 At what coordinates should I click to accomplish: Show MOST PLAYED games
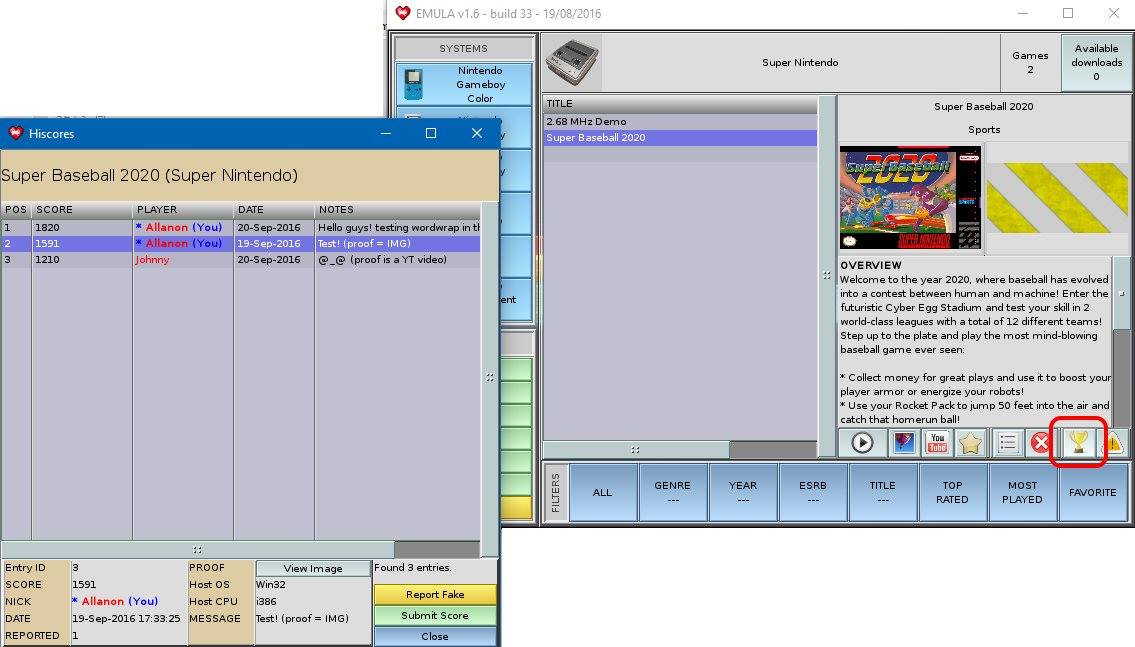tap(1022, 492)
